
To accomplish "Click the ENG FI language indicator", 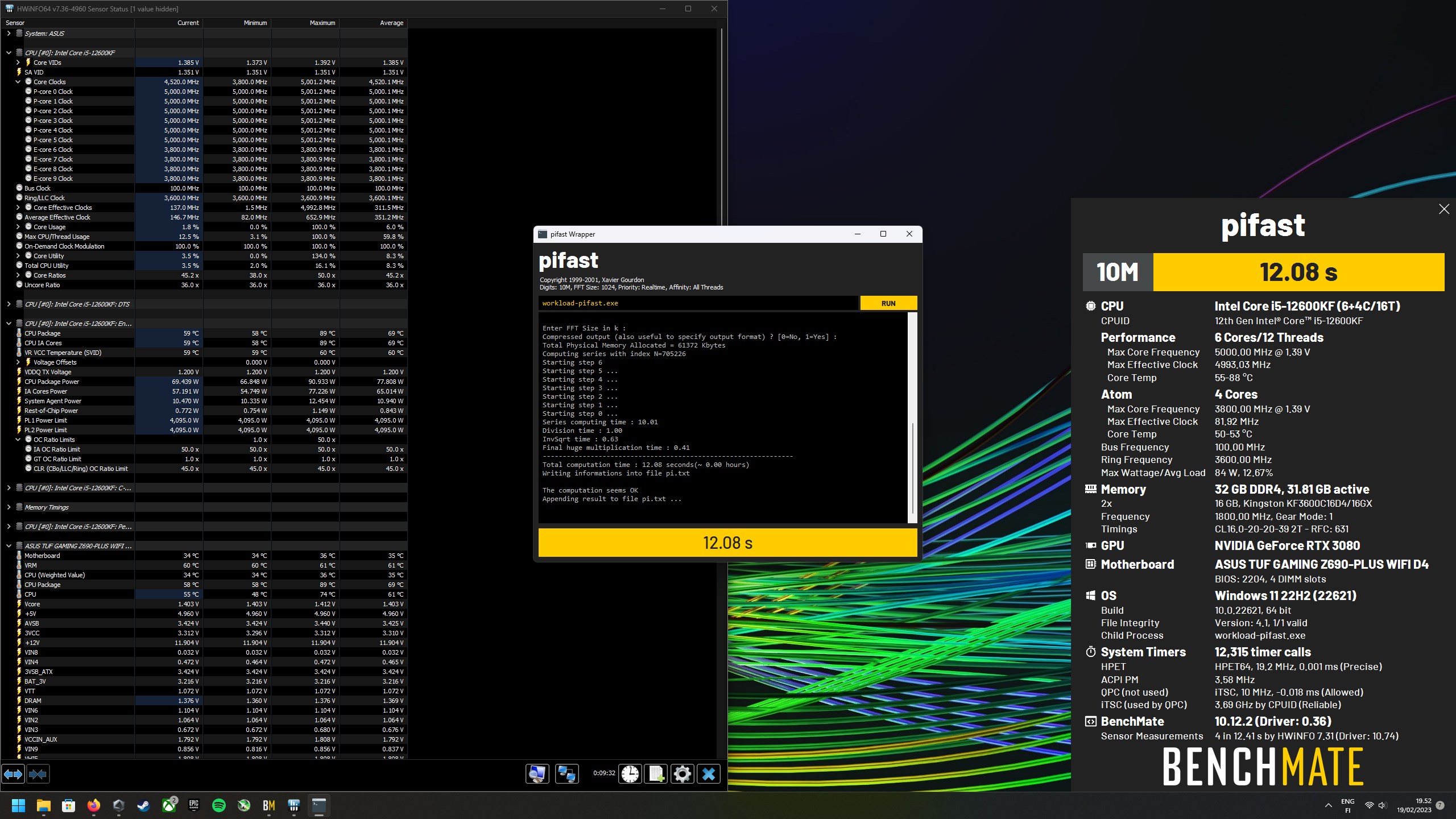I will [1348, 805].
